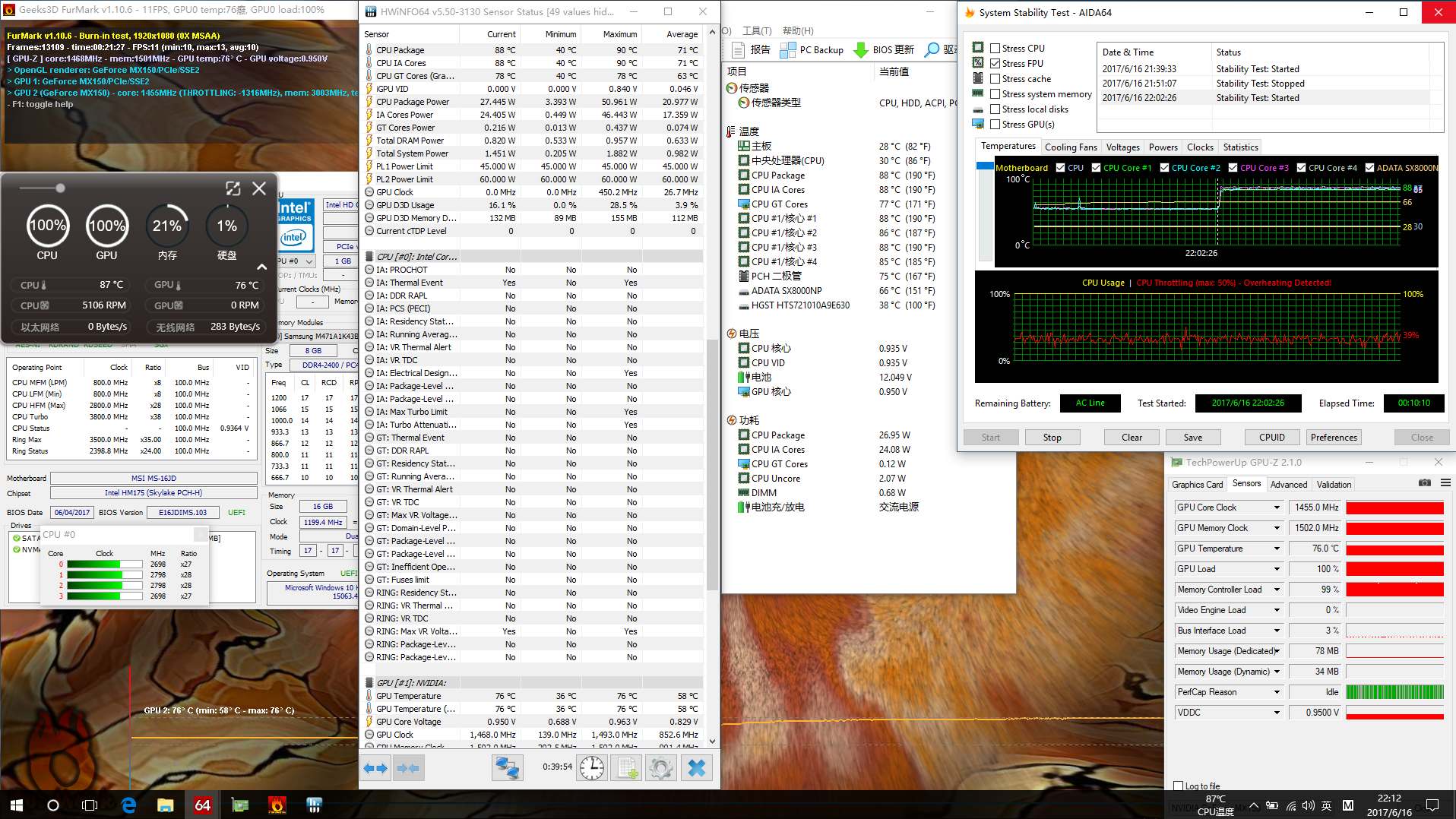
Task: Switch to Cooling Fans tab in AIDA64
Action: (1071, 147)
